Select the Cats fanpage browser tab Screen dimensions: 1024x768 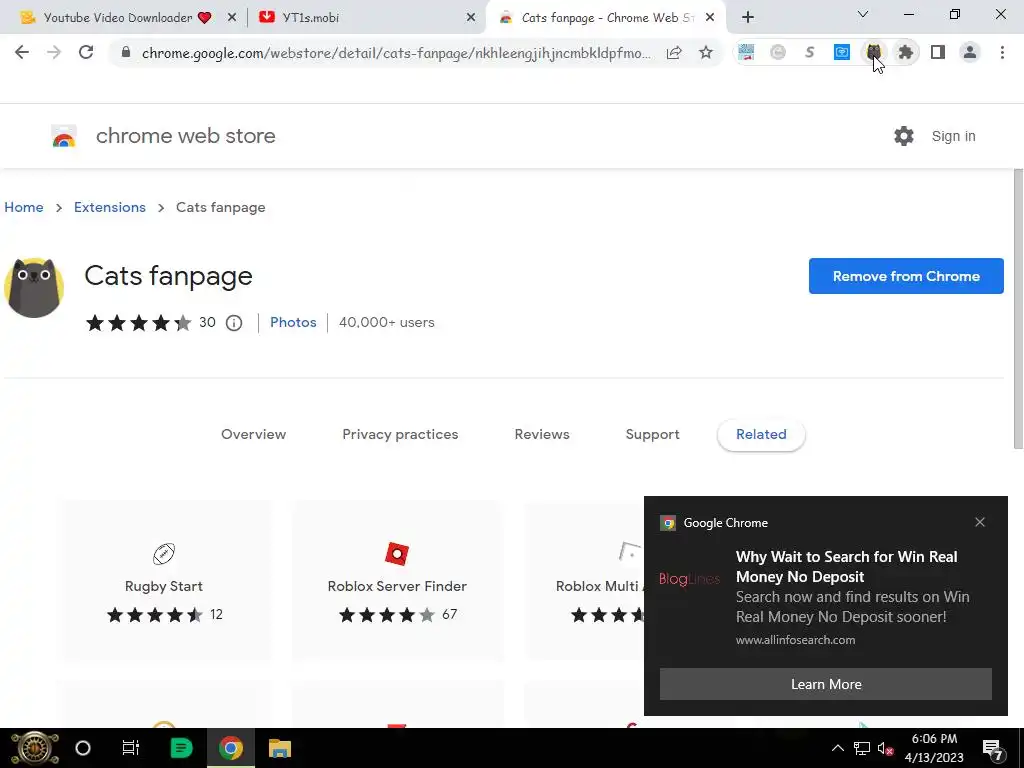606,18
